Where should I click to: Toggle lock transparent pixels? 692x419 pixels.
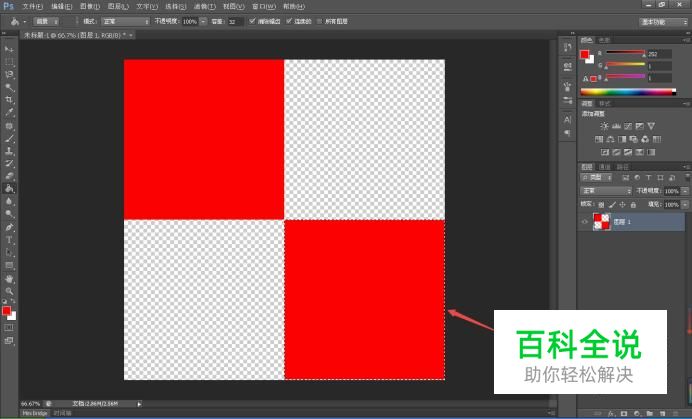601,205
